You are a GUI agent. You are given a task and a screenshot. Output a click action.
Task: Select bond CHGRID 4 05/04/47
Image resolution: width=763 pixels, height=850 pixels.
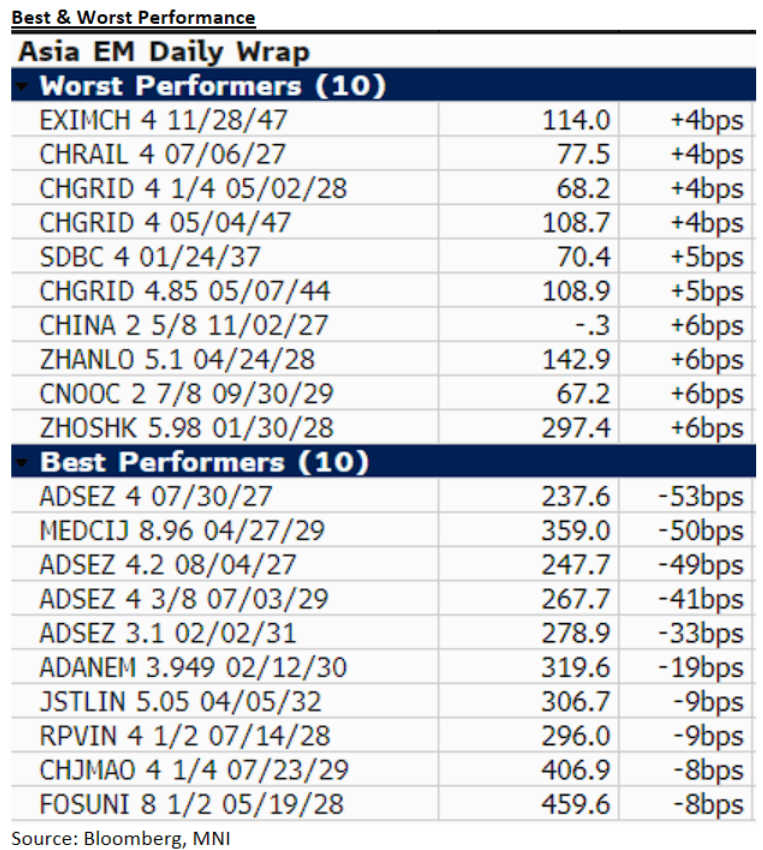165,222
